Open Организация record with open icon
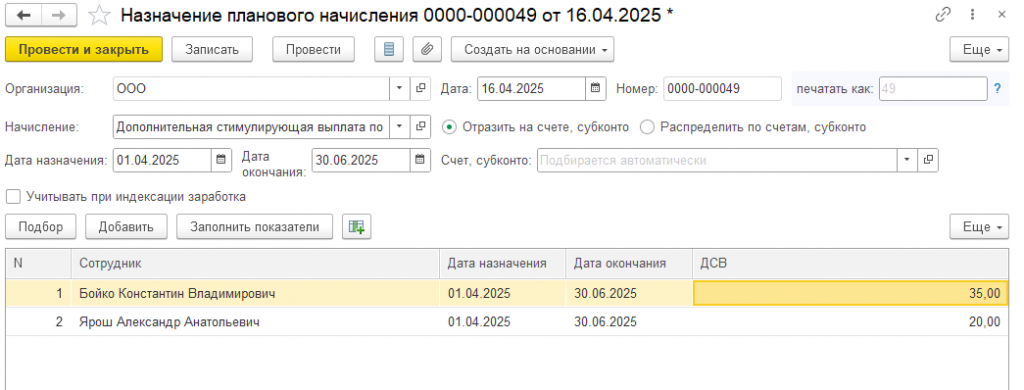Image resolution: width=1024 pixels, height=390 pixels. click(x=421, y=89)
